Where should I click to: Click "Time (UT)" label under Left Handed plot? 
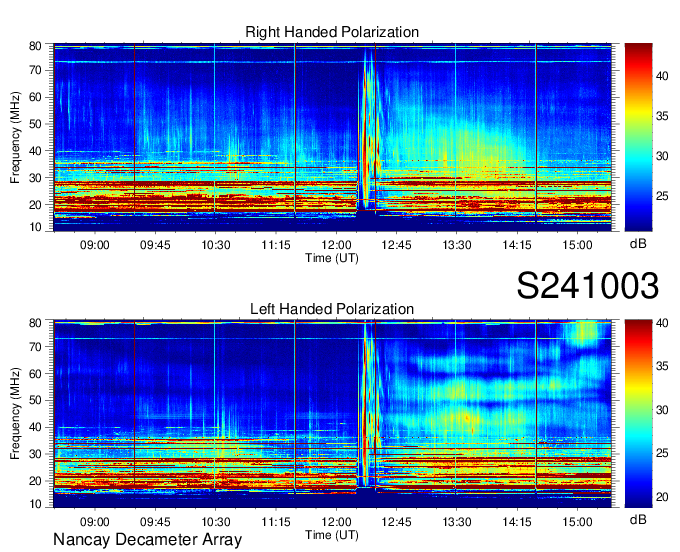click(332, 535)
